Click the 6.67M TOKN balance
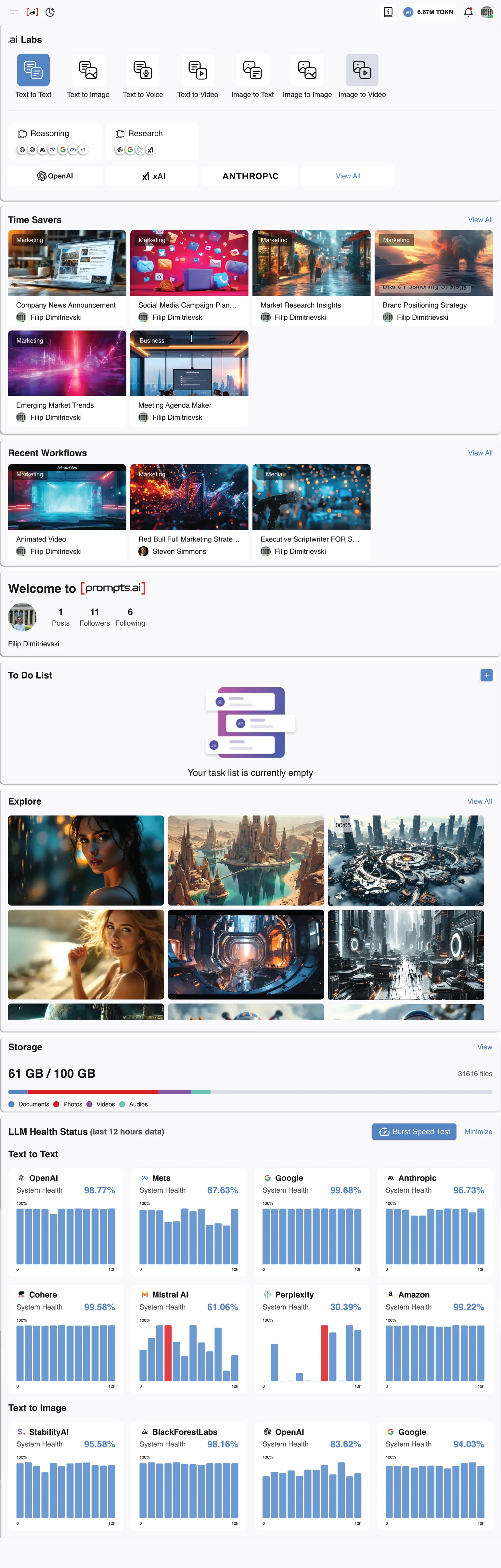 (429, 12)
